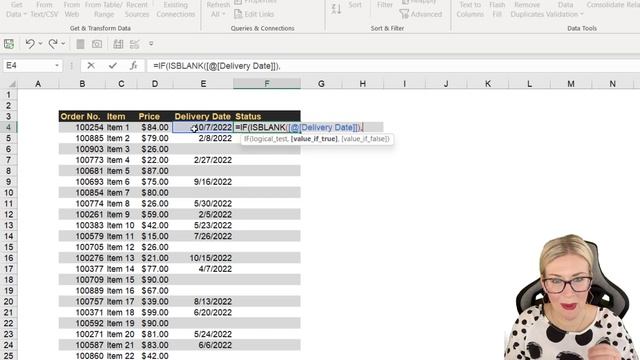Click the Item 9 cell

click(x=121, y=214)
